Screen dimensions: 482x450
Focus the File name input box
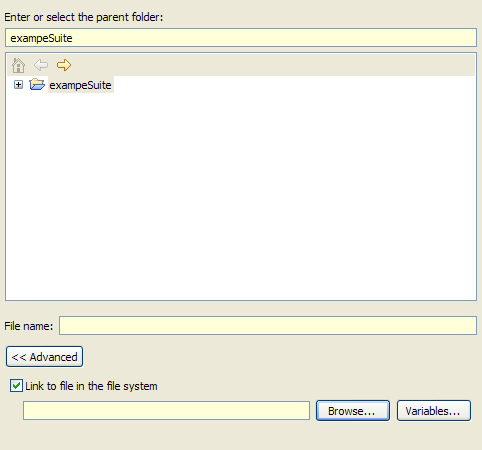tap(268, 325)
